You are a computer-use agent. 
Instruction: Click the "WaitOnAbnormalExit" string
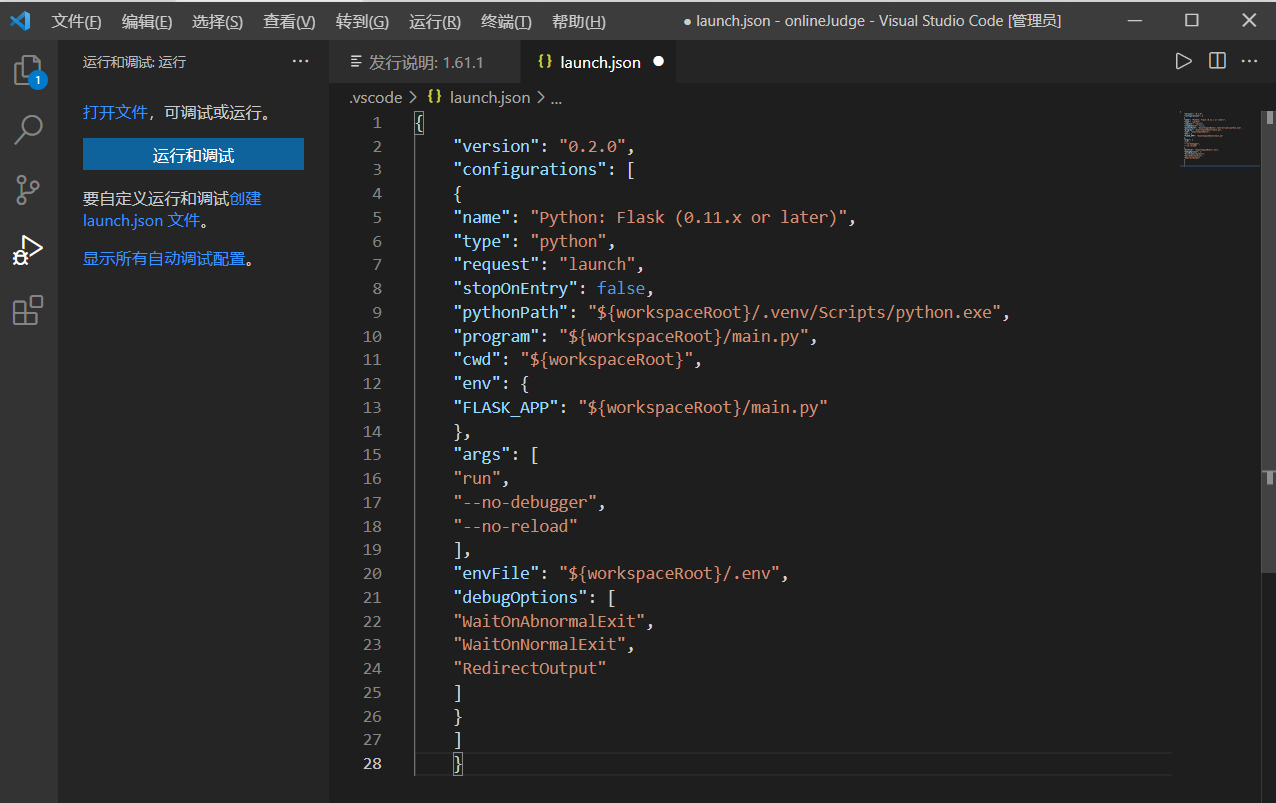point(549,621)
